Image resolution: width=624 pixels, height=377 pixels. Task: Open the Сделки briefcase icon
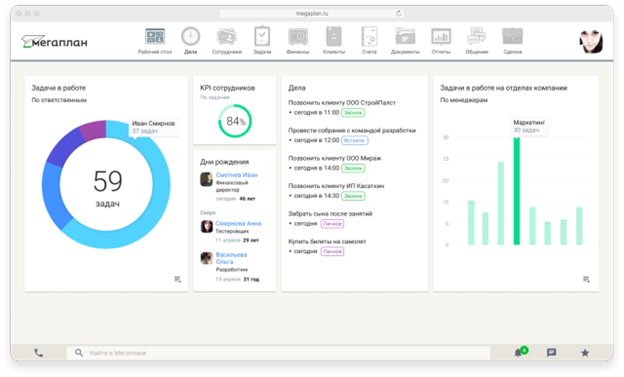click(513, 36)
